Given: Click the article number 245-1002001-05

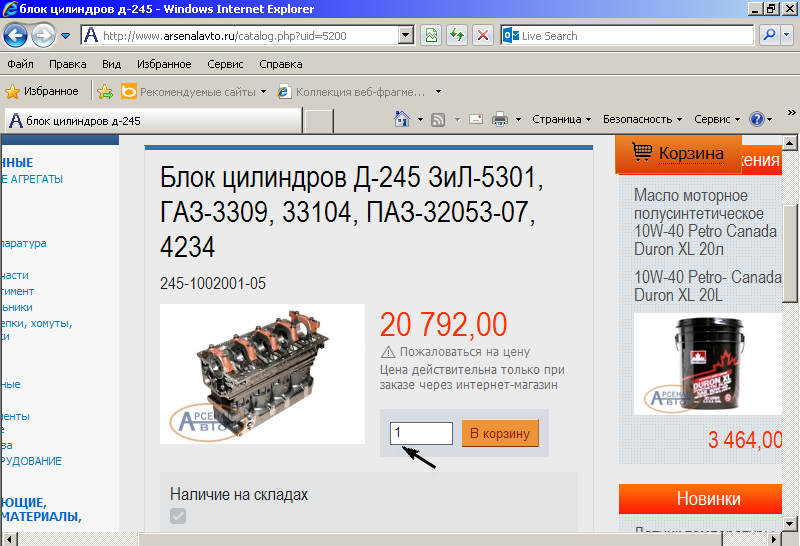Looking at the screenshot, I should point(213,283).
